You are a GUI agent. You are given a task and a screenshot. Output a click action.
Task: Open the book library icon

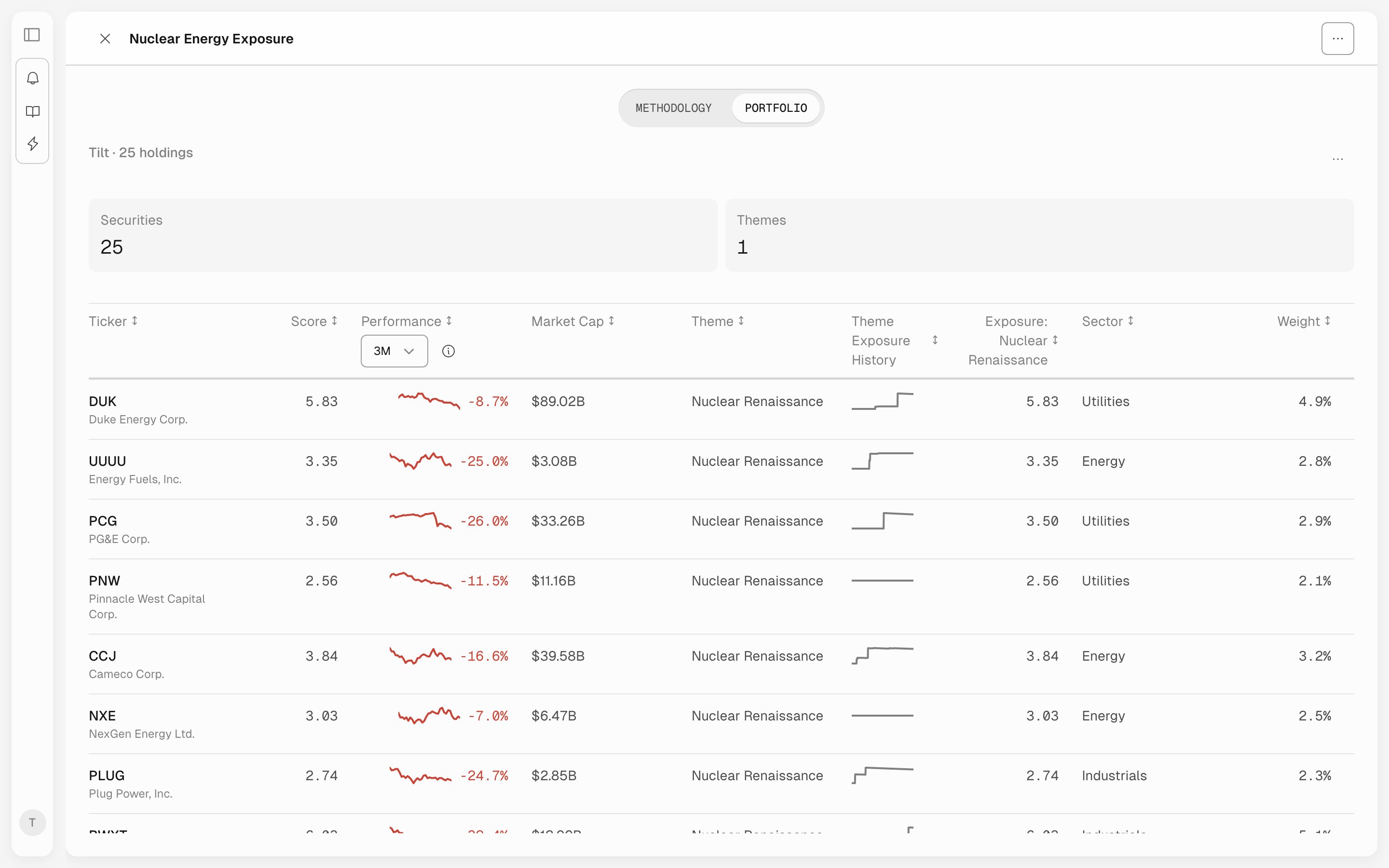tap(33, 111)
